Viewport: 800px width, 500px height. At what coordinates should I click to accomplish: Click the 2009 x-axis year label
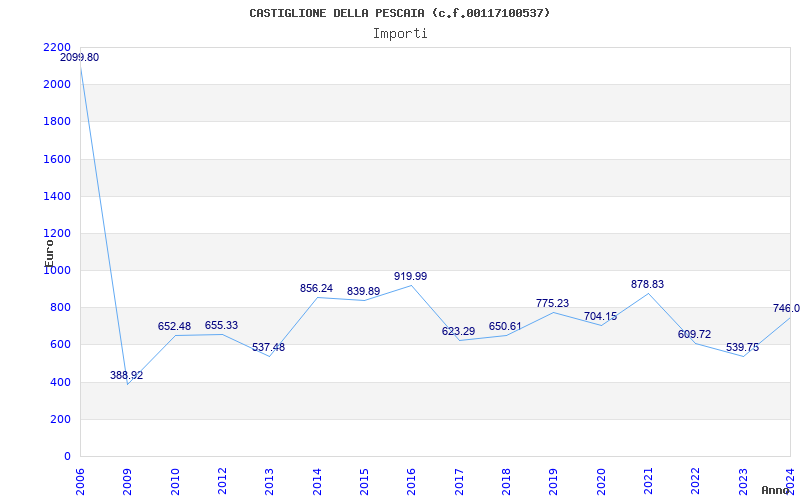point(127,481)
